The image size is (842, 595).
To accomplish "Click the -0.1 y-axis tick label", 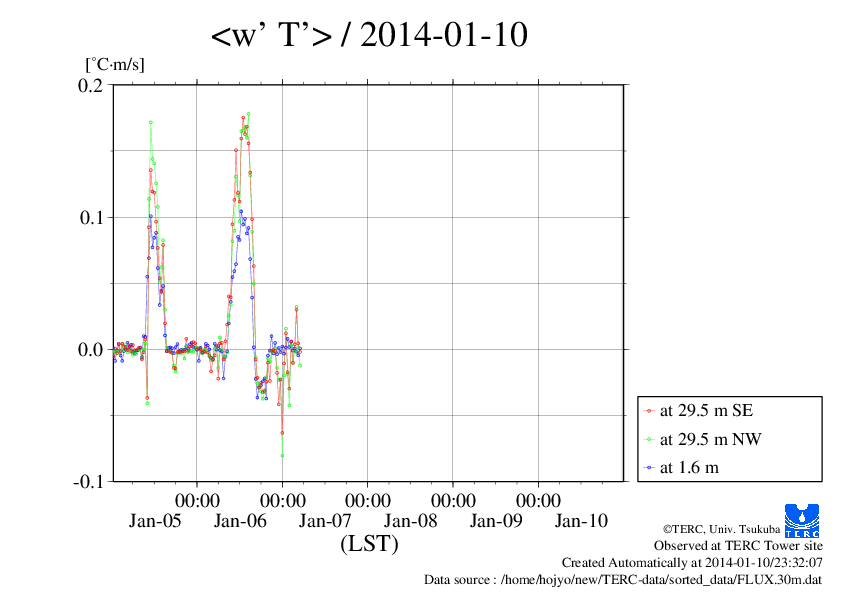I will click(x=88, y=481).
